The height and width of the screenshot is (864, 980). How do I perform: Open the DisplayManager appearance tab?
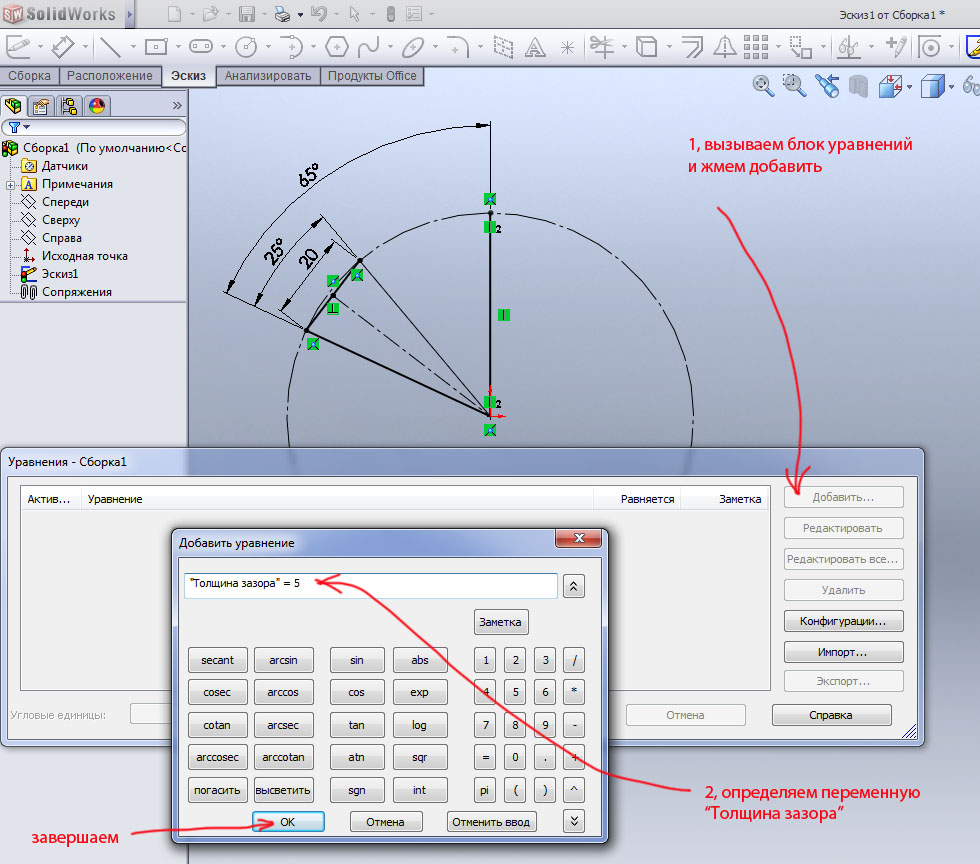pyautogui.click(x=97, y=105)
